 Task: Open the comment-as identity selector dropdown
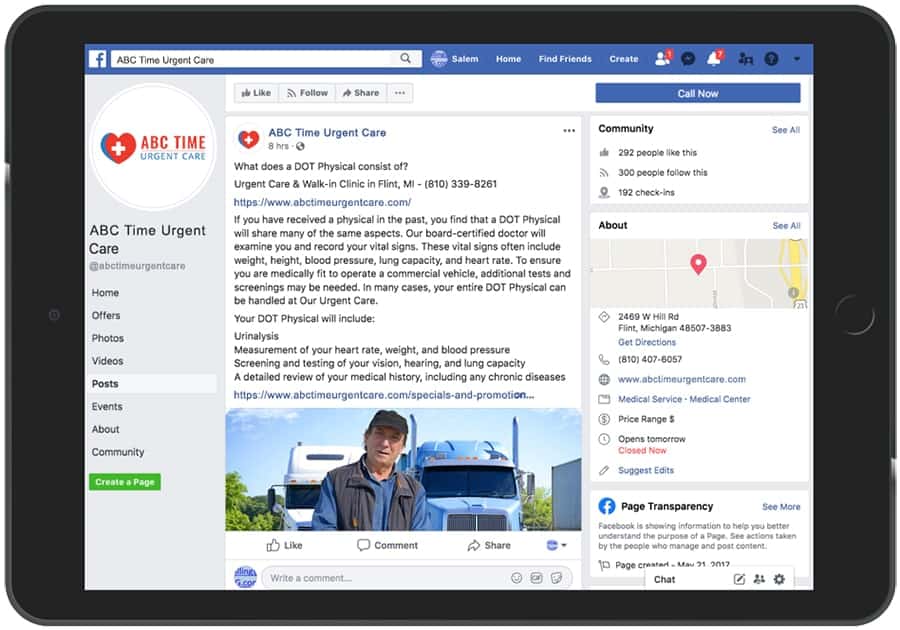pos(556,545)
